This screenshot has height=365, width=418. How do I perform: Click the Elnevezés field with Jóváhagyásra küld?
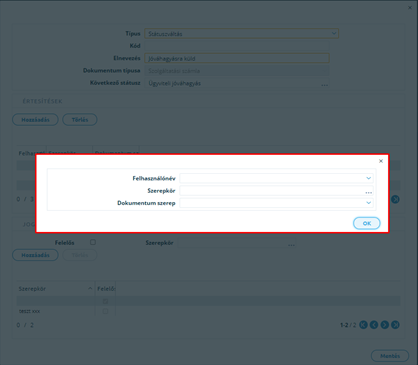click(x=237, y=58)
